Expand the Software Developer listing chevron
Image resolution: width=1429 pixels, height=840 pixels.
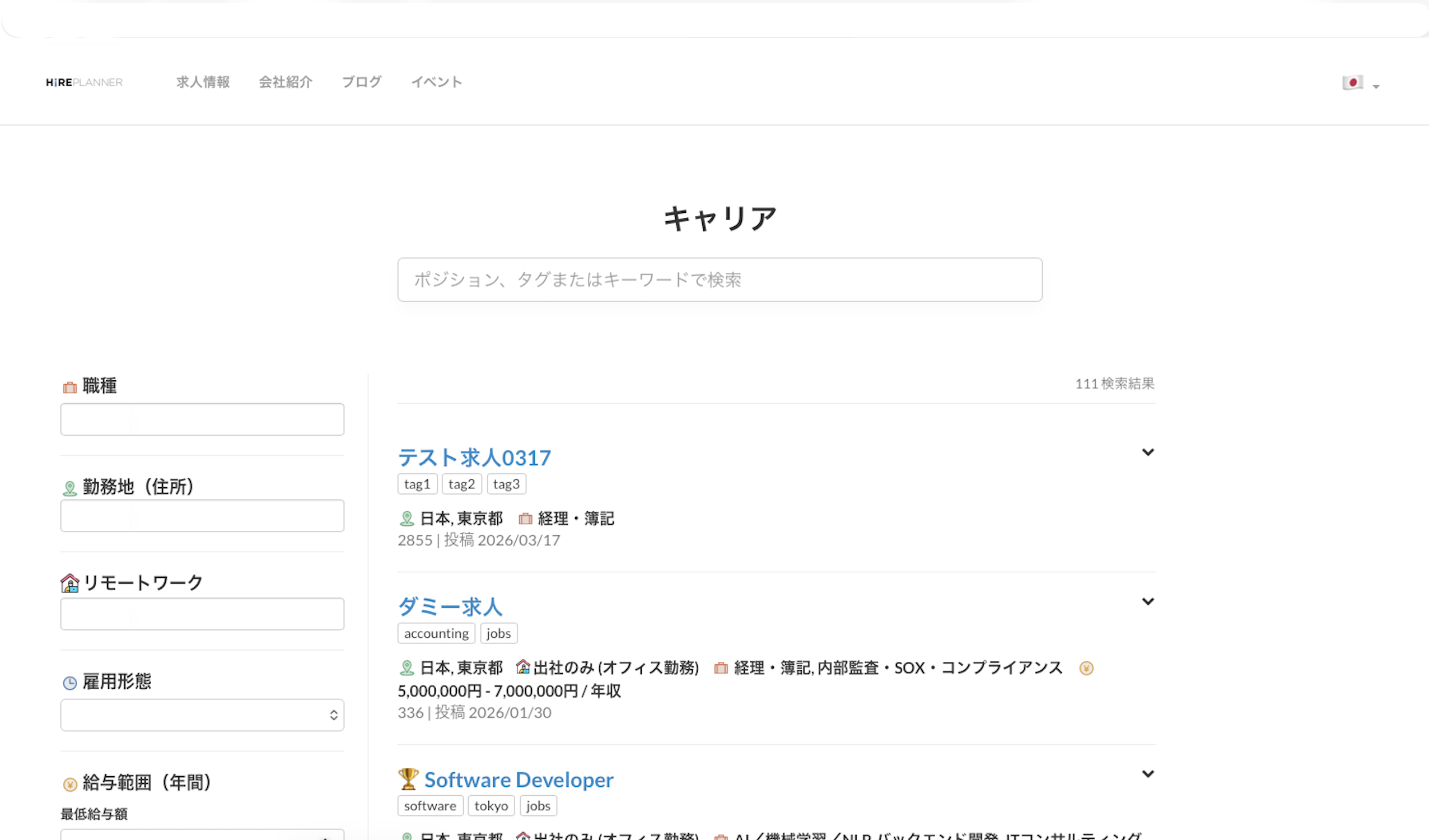(x=1148, y=773)
